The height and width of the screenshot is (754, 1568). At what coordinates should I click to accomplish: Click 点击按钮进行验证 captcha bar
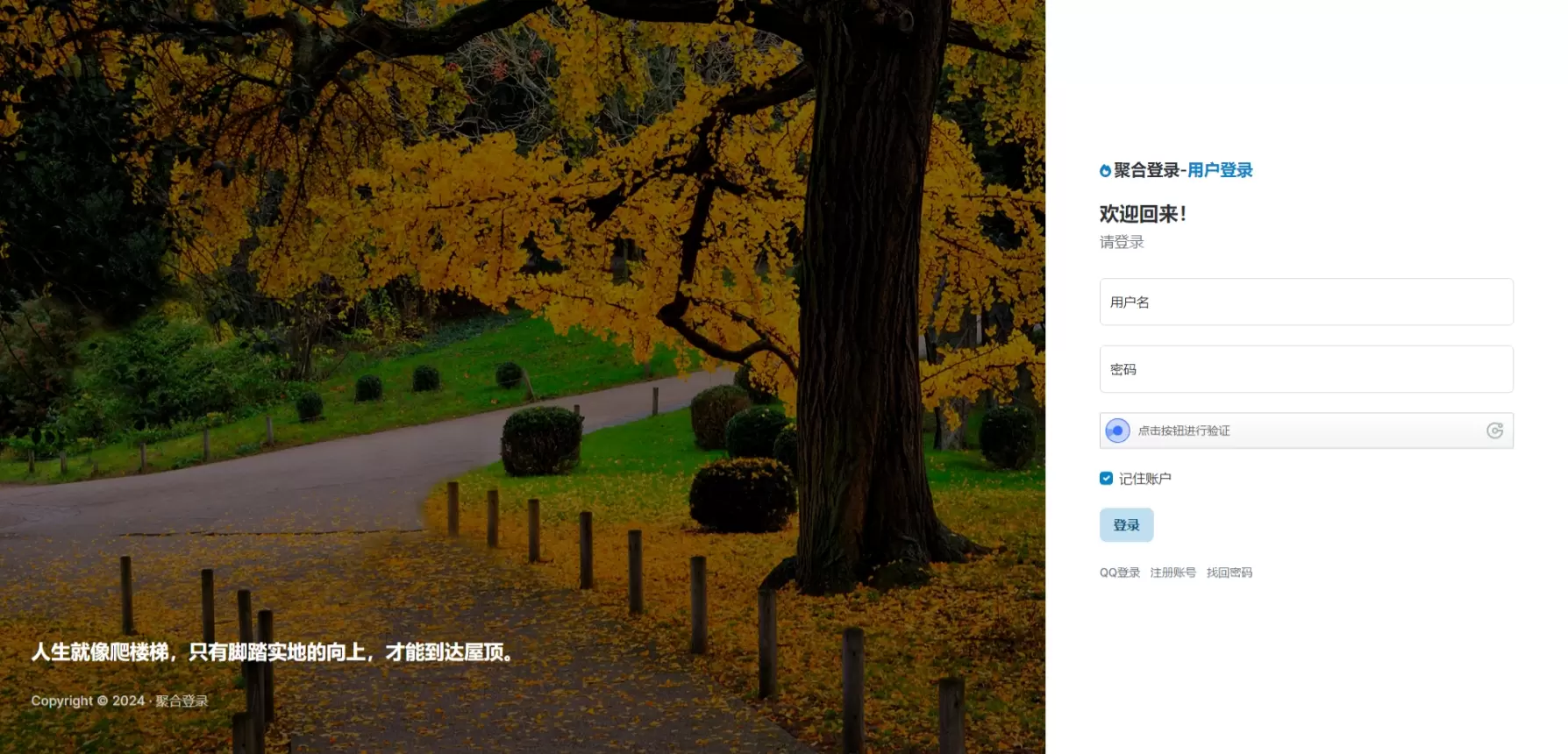(1306, 430)
